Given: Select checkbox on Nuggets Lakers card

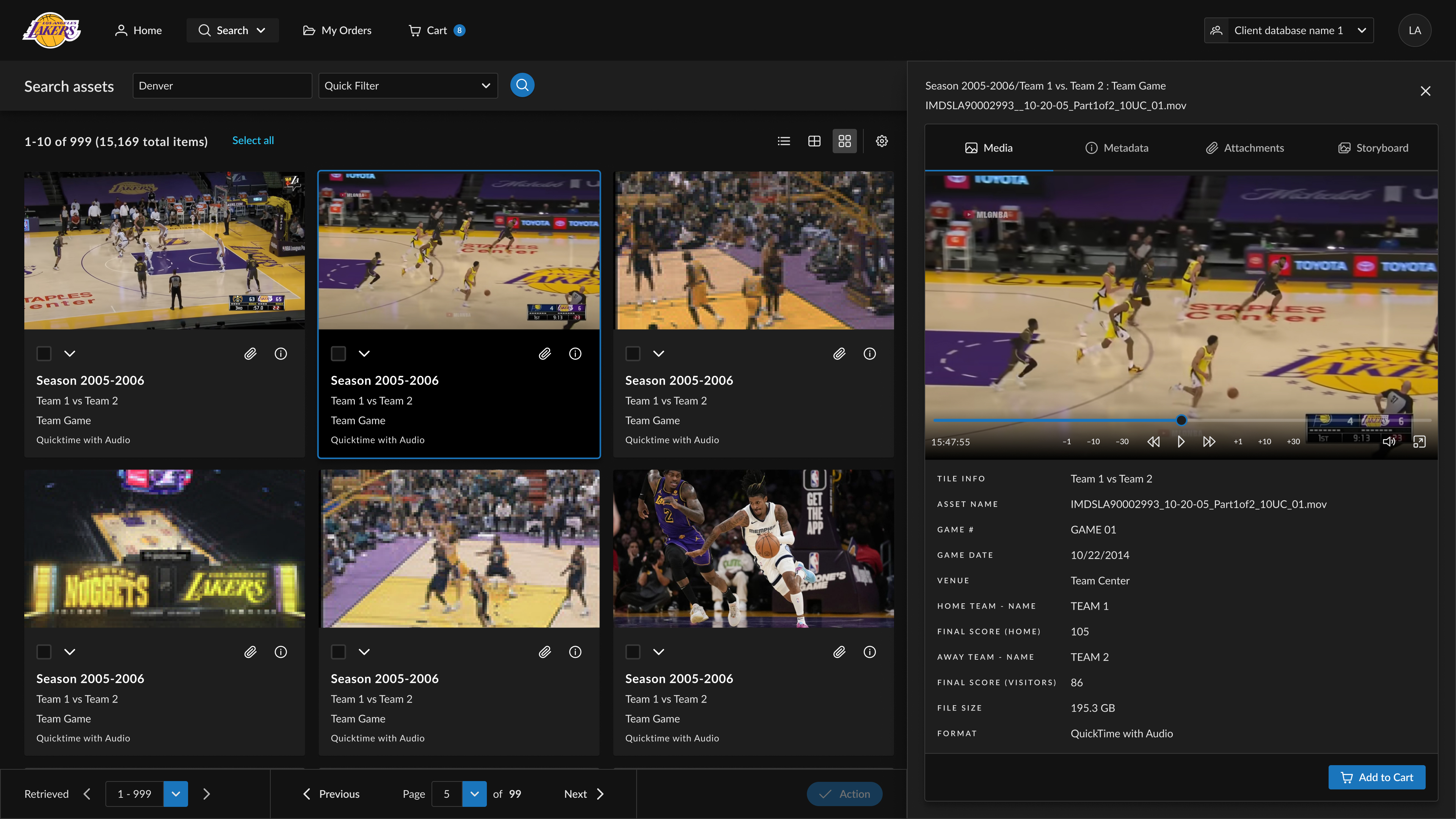Looking at the screenshot, I should [44, 652].
